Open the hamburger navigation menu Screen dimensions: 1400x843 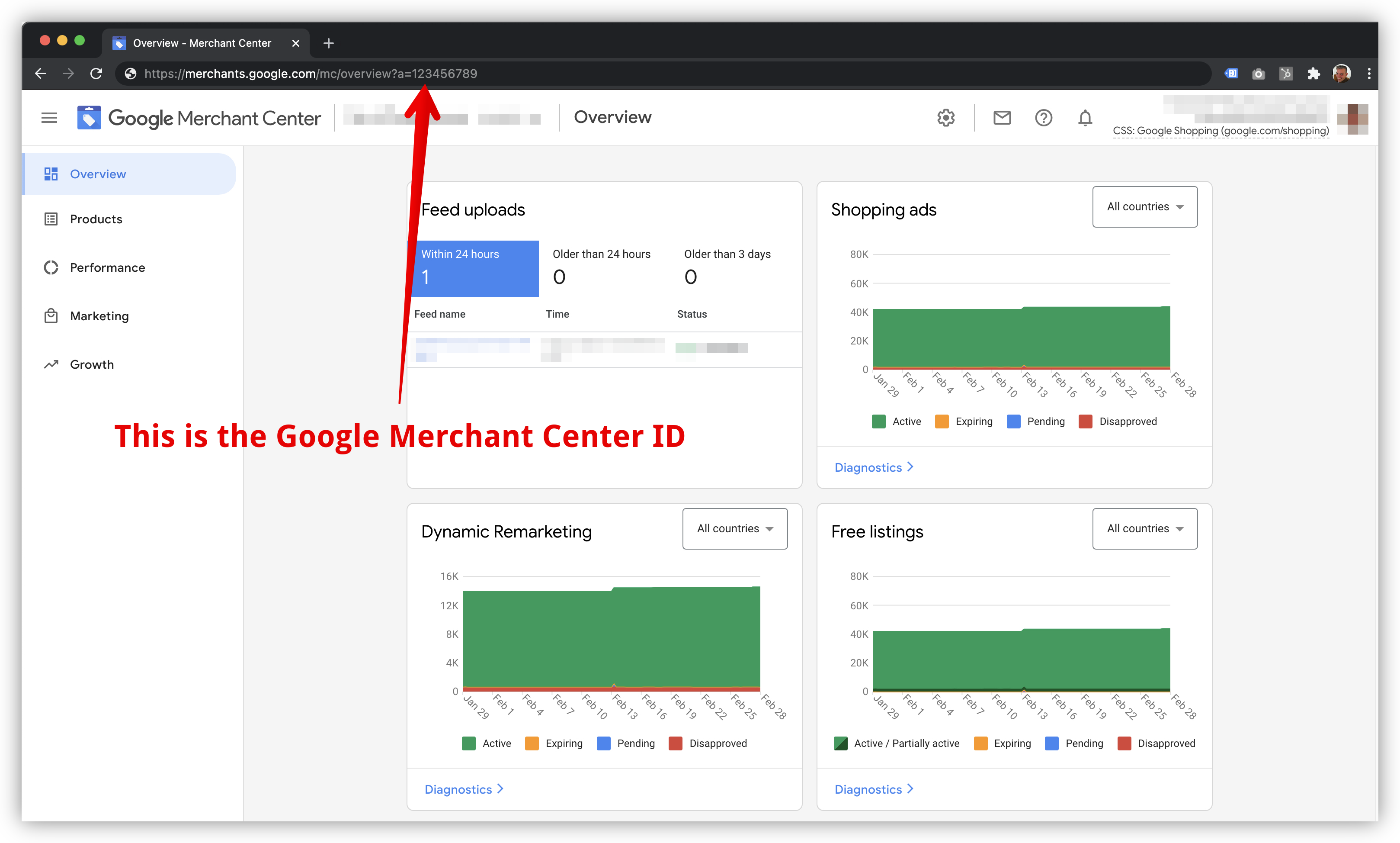pos(49,118)
